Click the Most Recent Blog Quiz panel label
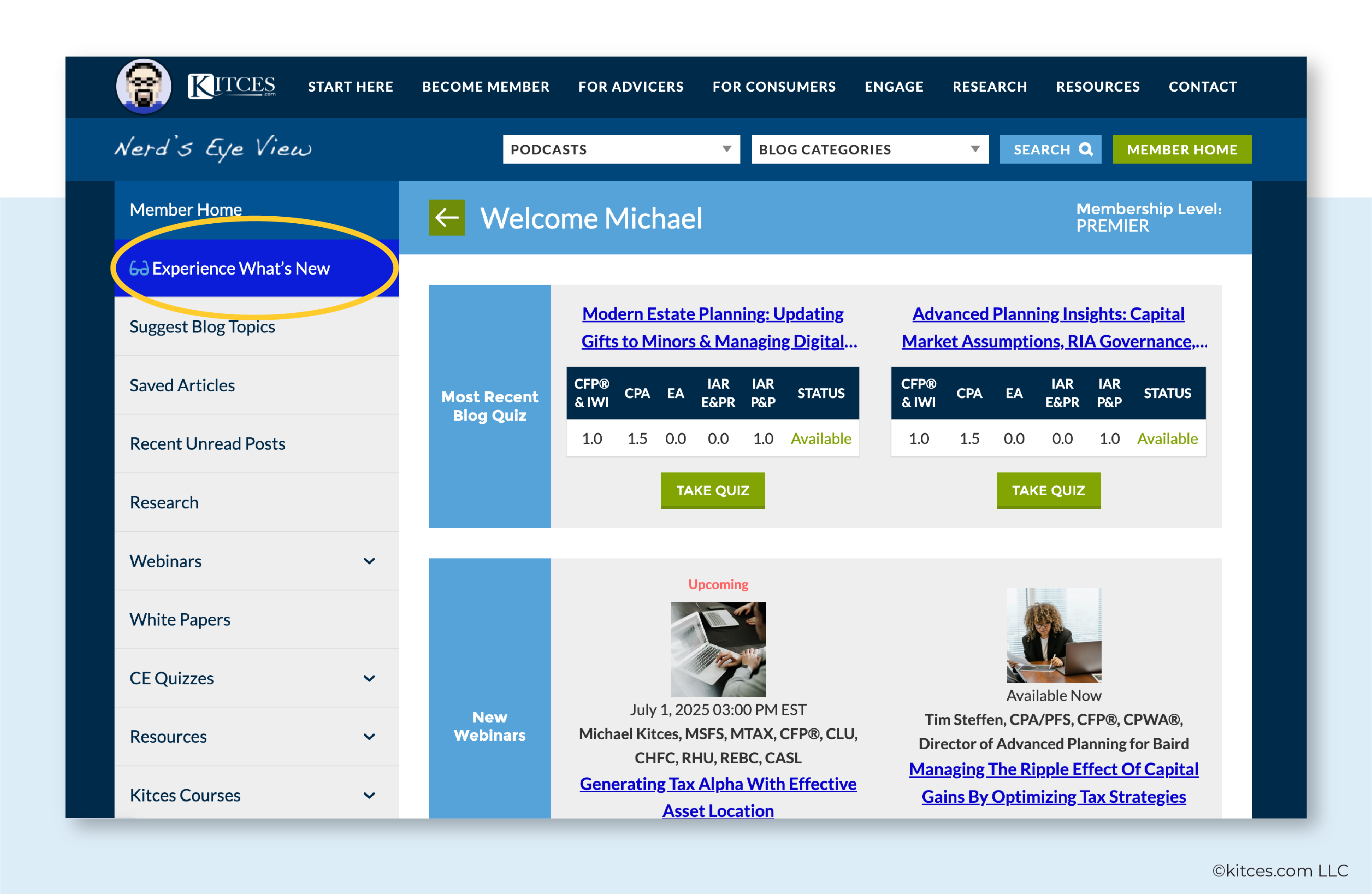This screenshot has height=894, width=1372. click(x=489, y=406)
